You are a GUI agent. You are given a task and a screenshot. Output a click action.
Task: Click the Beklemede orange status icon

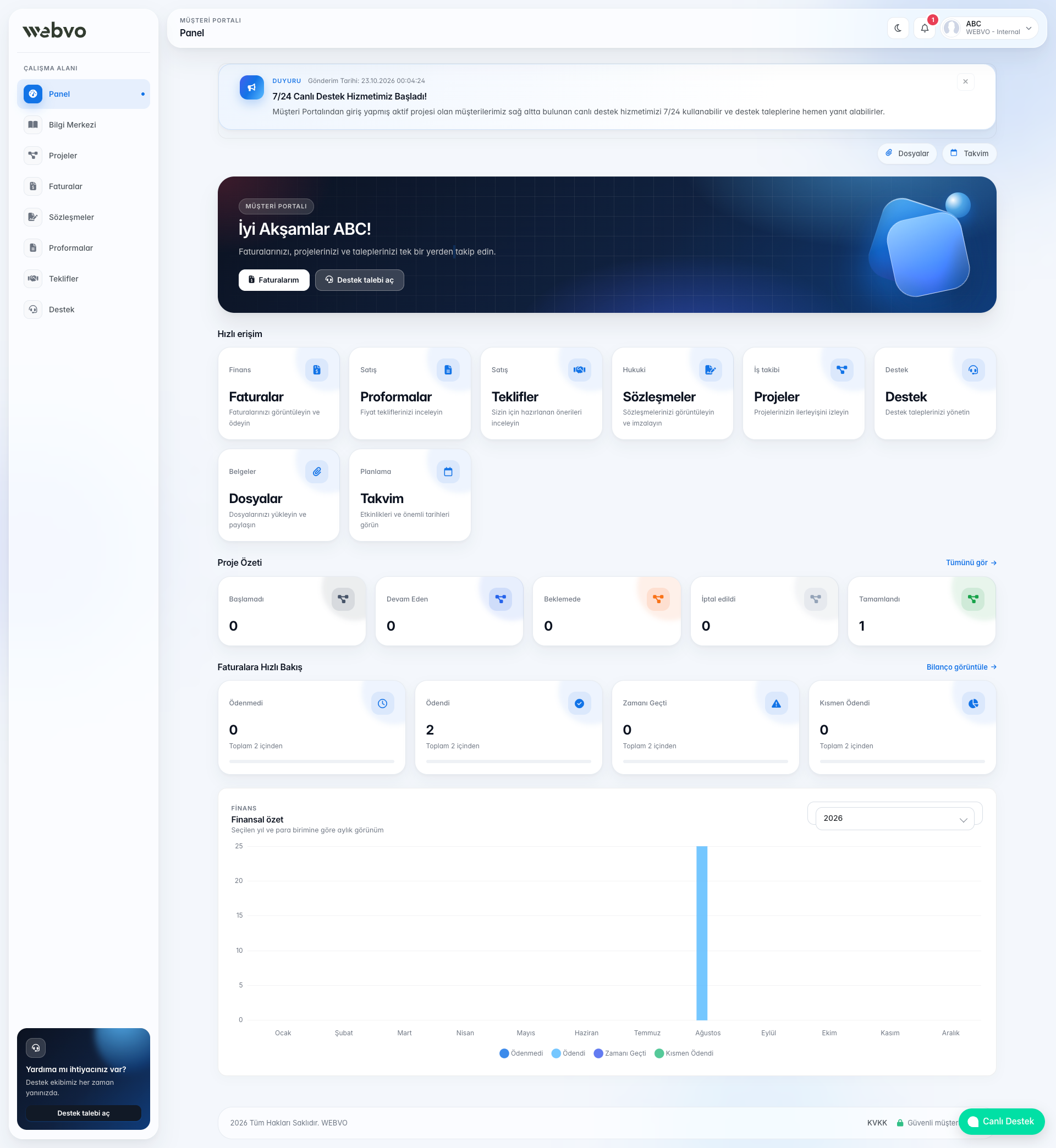(658, 599)
